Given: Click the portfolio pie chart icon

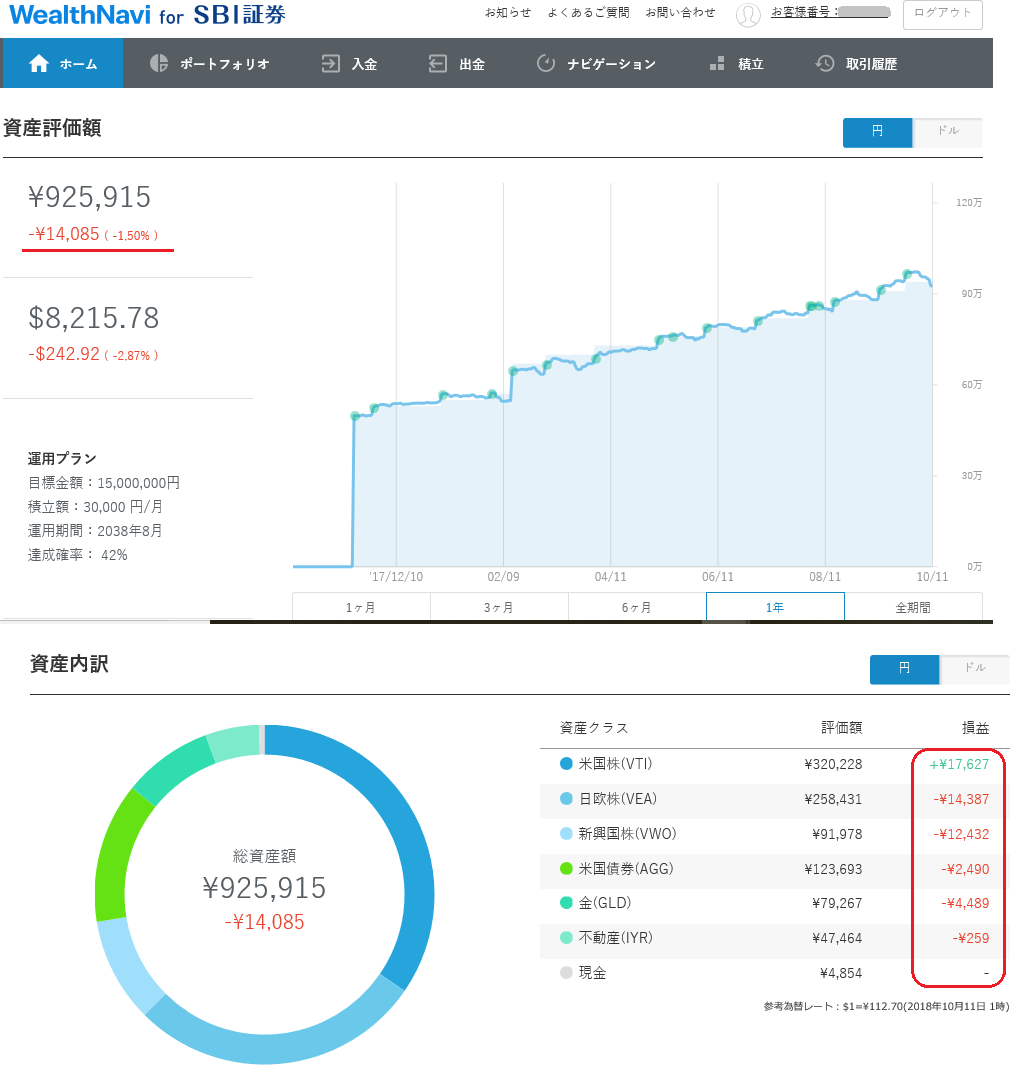Looking at the screenshot, I should [159, 63].
